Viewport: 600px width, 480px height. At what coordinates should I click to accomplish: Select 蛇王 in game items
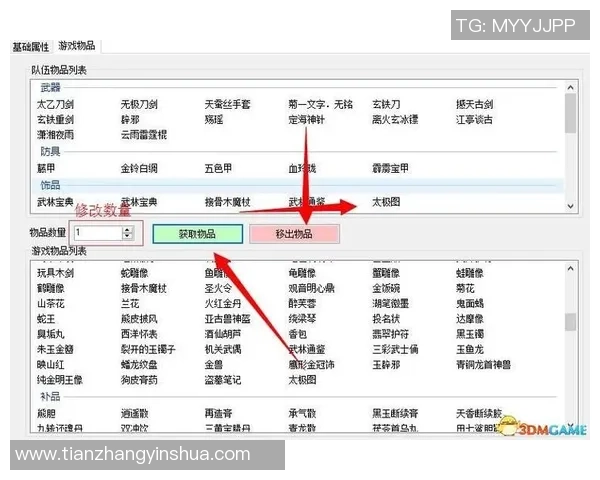coord(46,319)
